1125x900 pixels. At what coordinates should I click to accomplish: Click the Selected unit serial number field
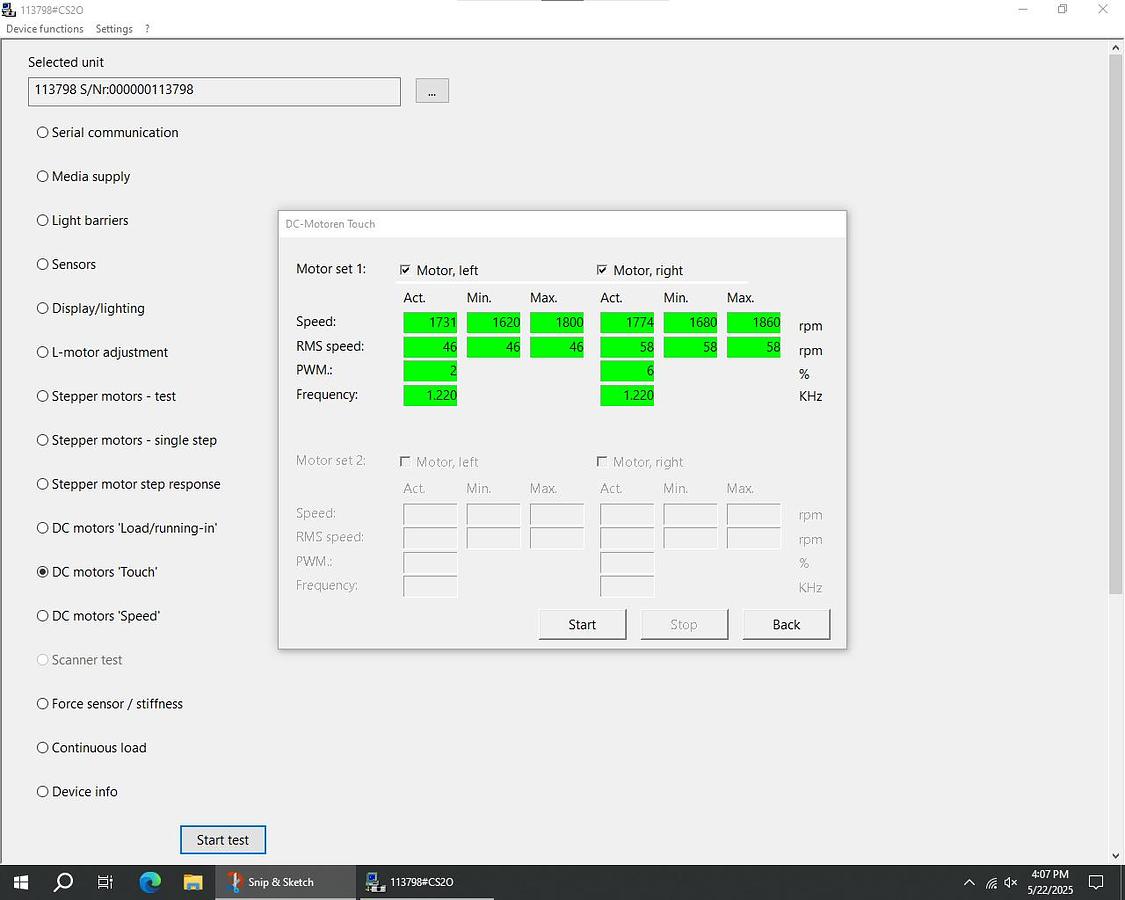pos(214,91)
